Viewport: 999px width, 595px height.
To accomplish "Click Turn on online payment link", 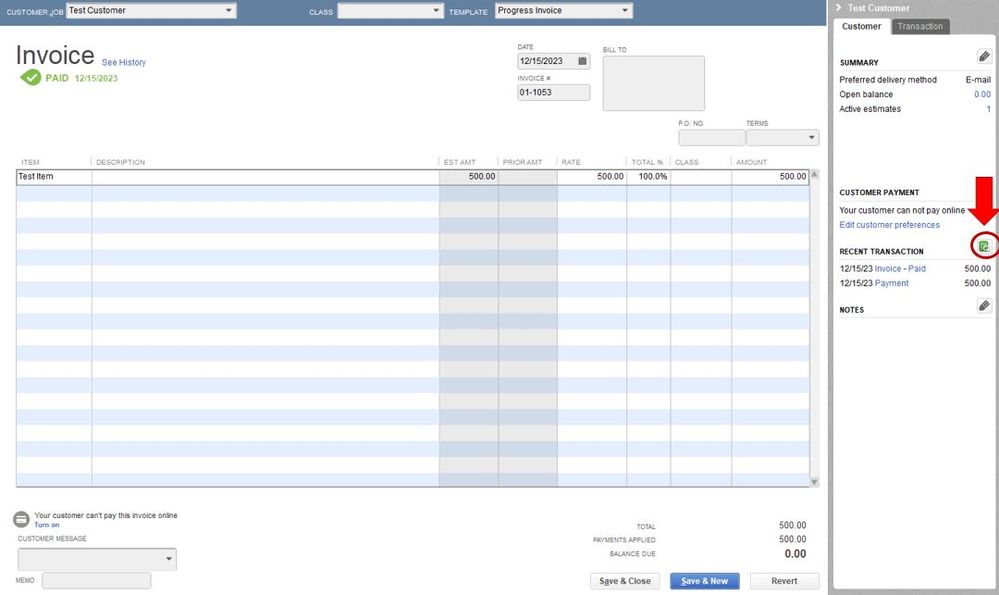I will 47,525.
